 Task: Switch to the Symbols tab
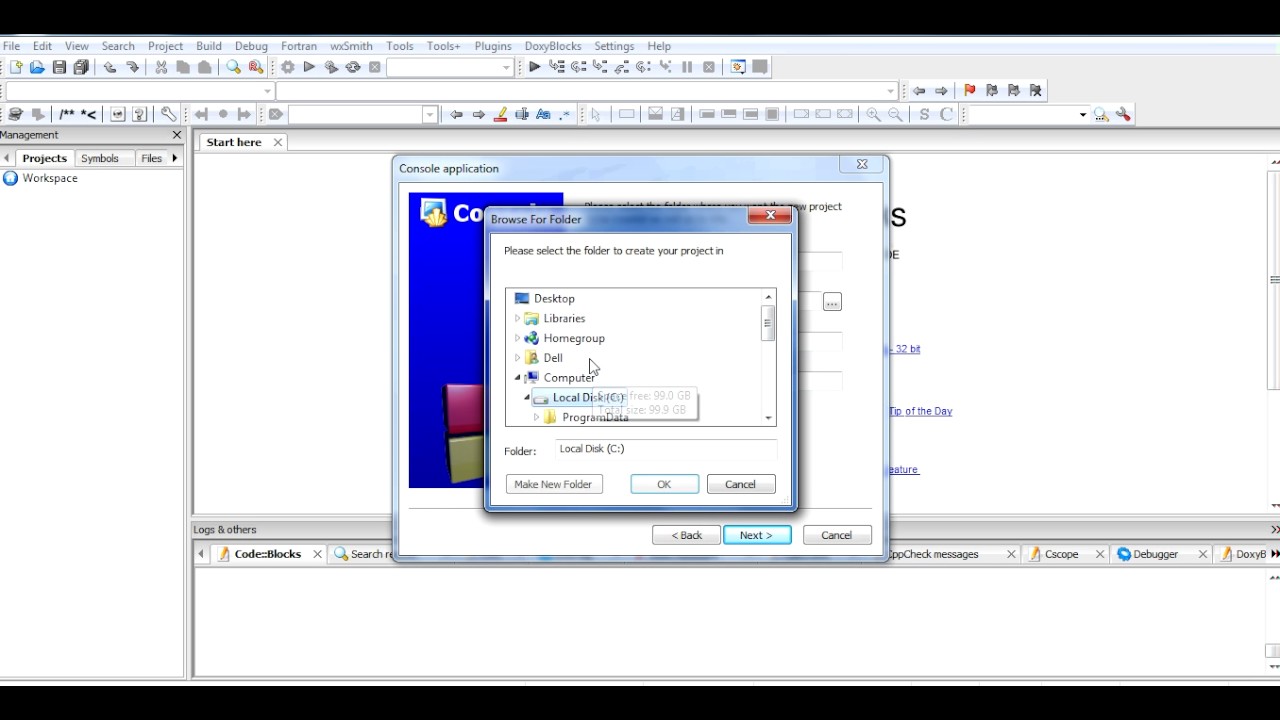point(100,158)
